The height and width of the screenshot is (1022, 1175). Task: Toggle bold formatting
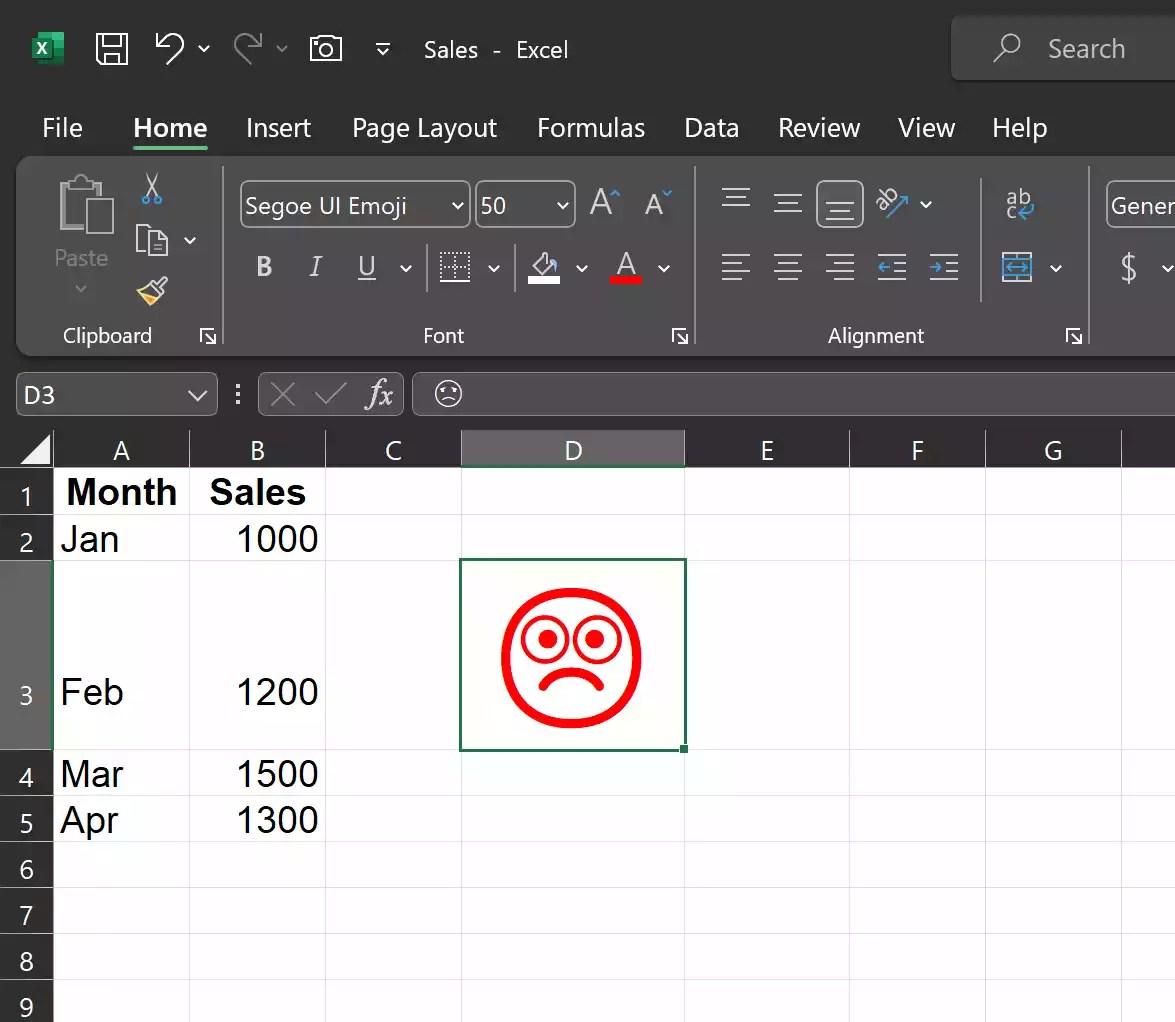click(x=263, y=267)
